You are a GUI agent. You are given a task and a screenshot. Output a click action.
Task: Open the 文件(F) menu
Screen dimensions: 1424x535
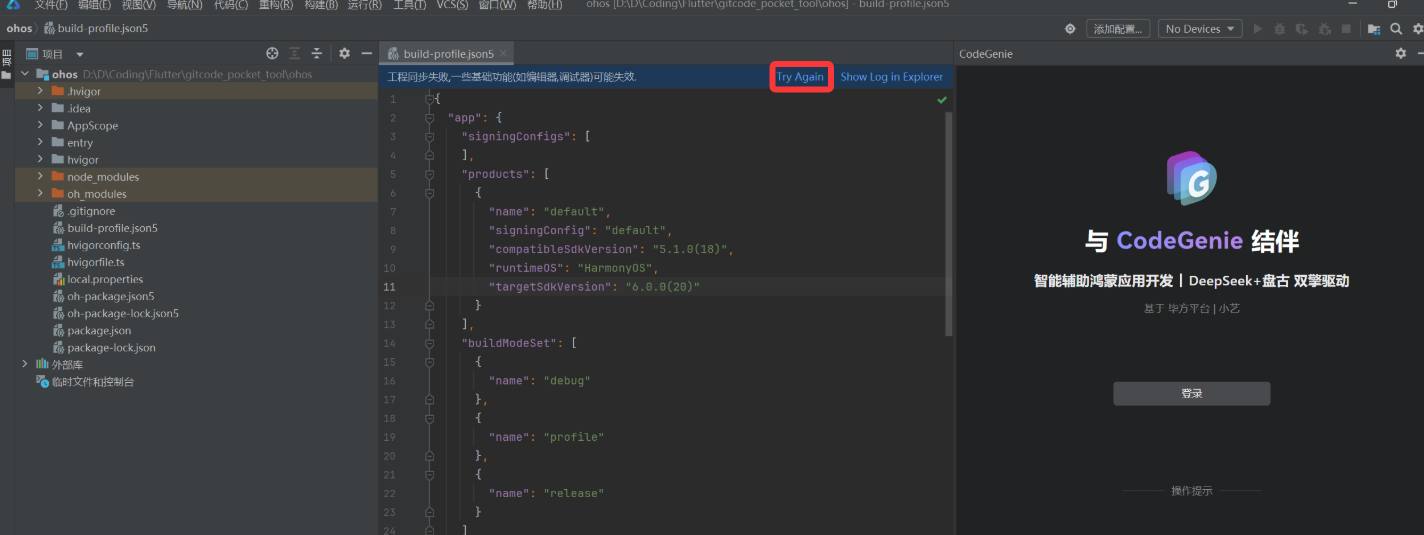(x=51, y=5)
